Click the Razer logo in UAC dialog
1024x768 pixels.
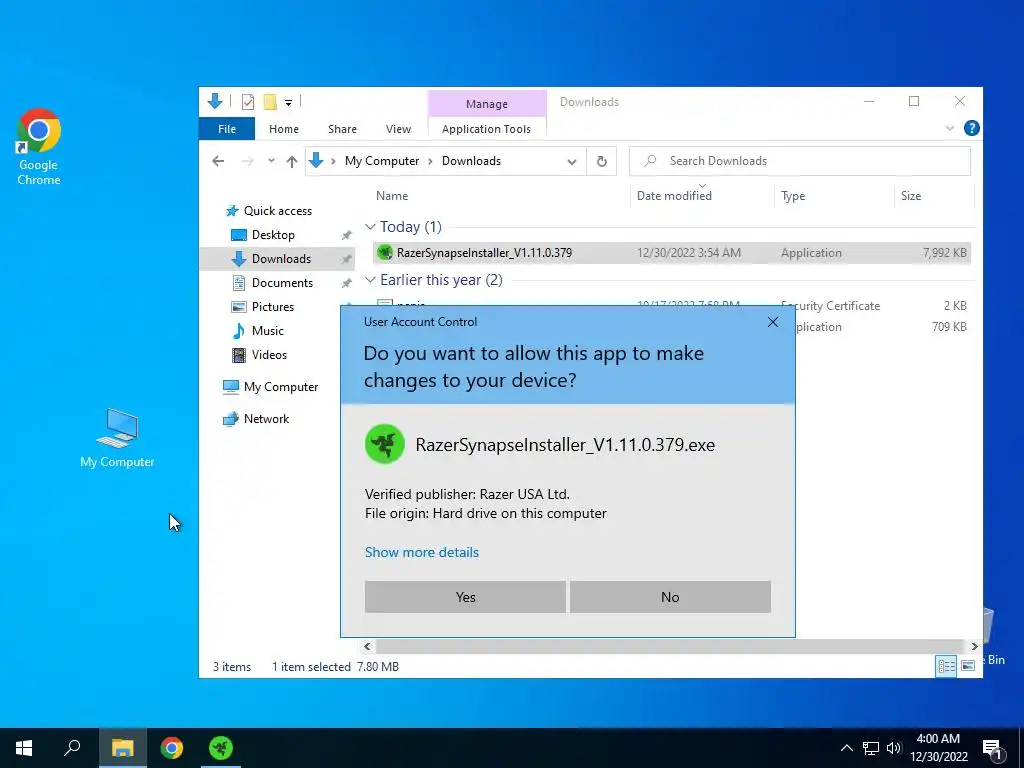coord(385,444)
